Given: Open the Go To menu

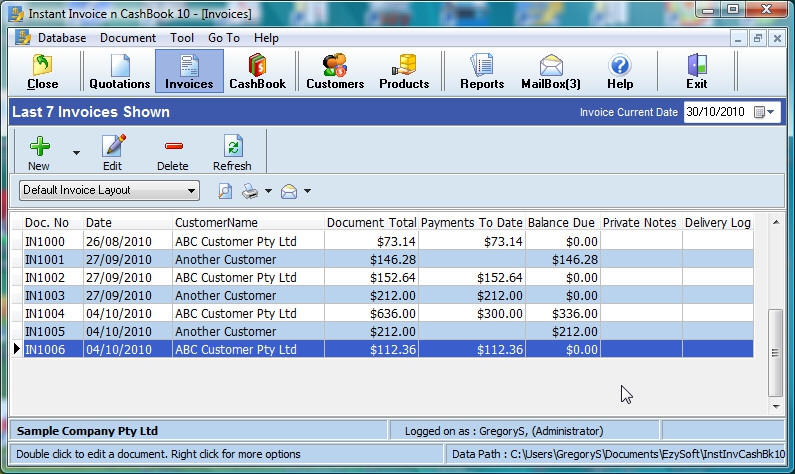Looking at the screenshot, I should 224,38.
